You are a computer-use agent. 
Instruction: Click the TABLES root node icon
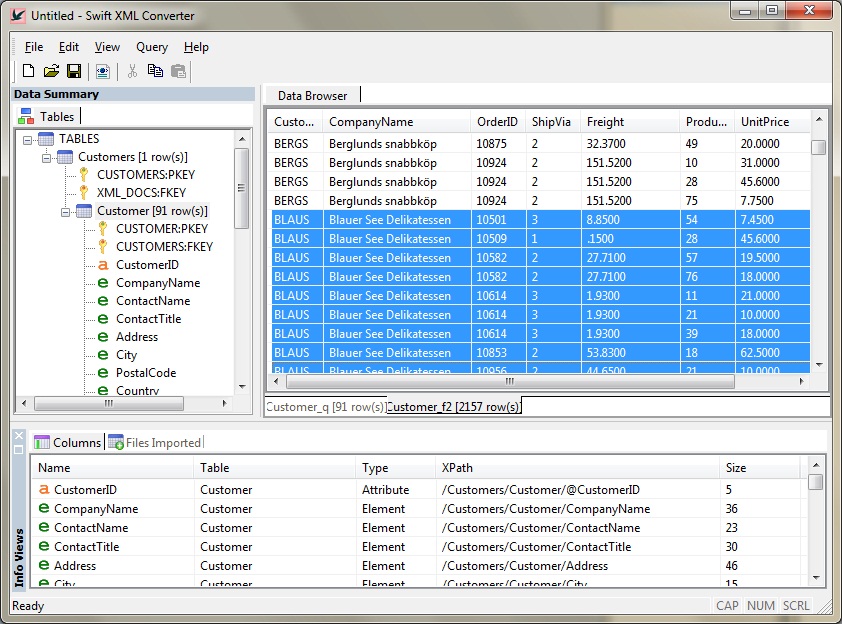click(x=46, y=139)
